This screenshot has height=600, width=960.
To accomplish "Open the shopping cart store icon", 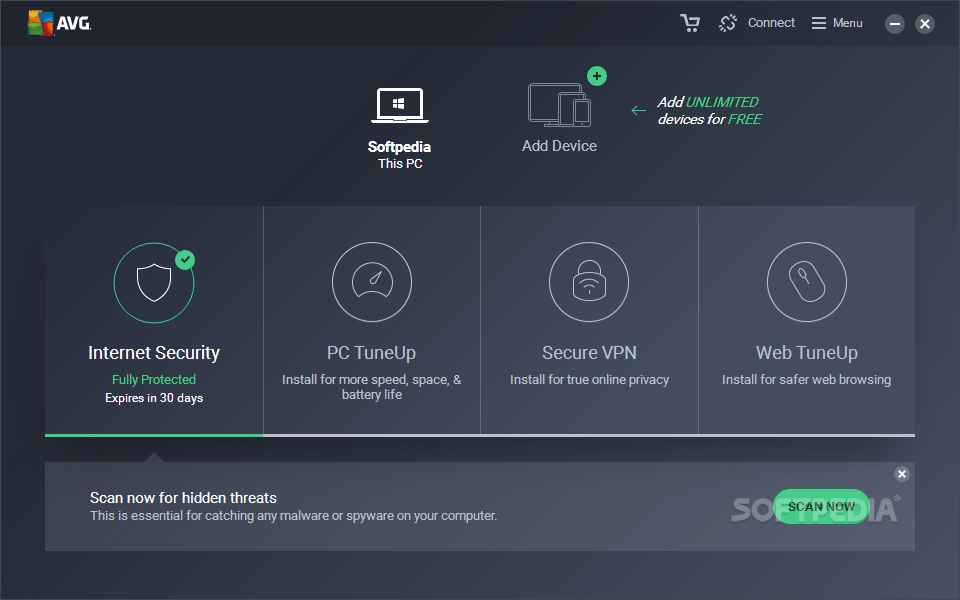I will coord(690,23).
